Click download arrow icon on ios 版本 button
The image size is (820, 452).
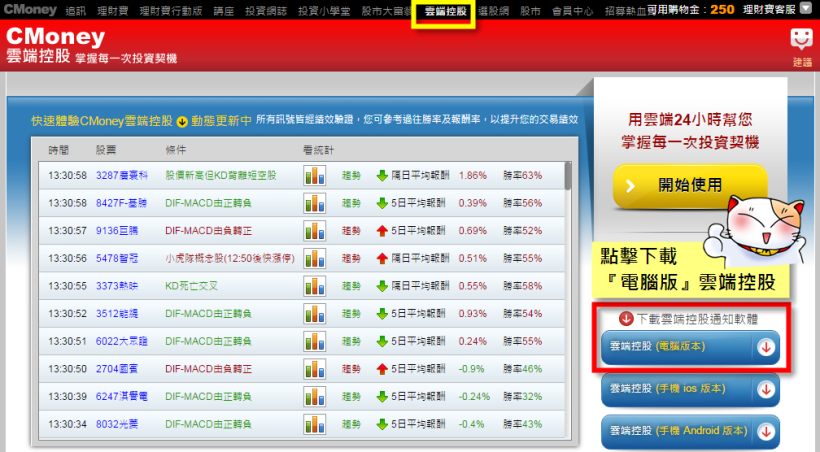click(766, 389)
